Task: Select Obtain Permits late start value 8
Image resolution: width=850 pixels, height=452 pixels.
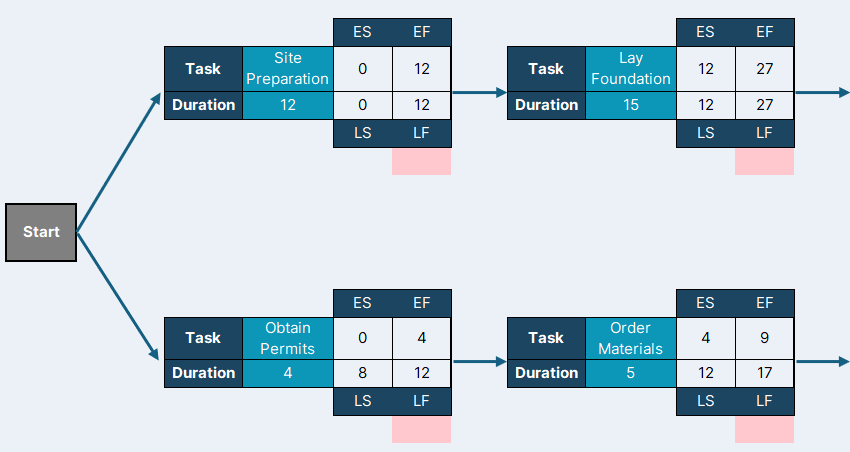Action: (x=363, y=373)
